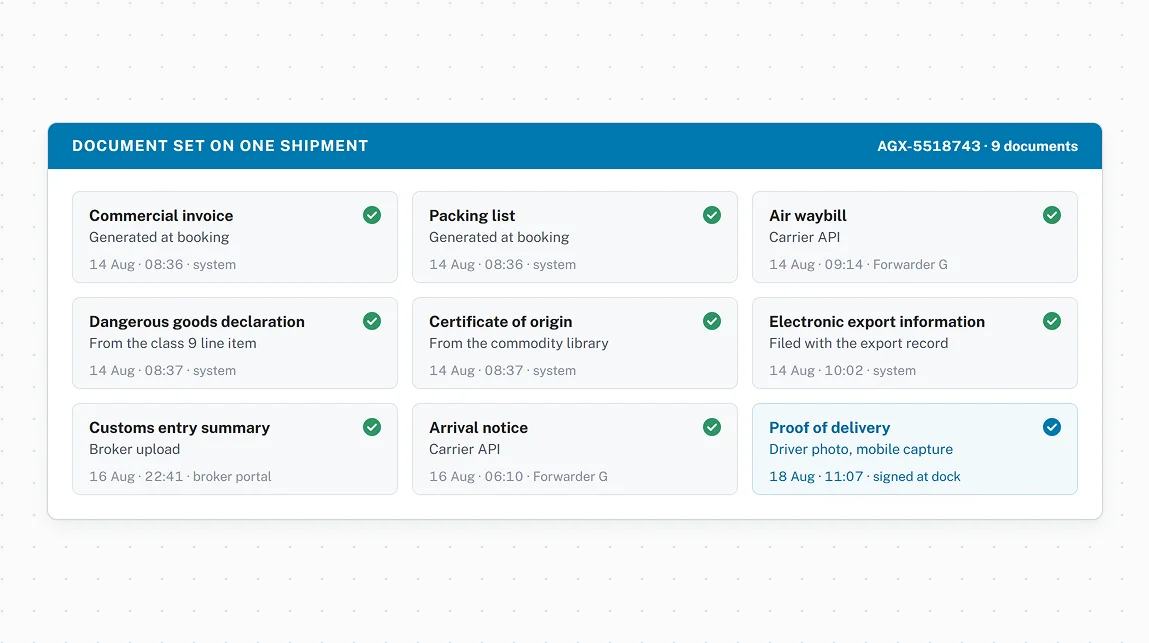The height and width of the screenshot is (643, 1149).
Task: Click 'Broker upload' description
Action: 135,449
